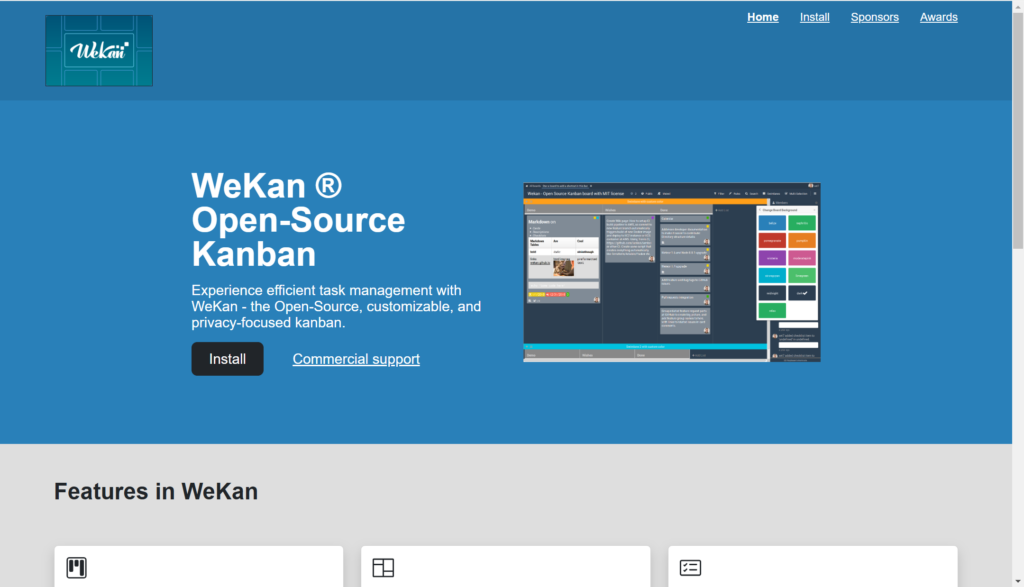The image size is (1024, 587).
Task: Select the purple wisteria swatch in the board screenshot
Action: point(773,258)
